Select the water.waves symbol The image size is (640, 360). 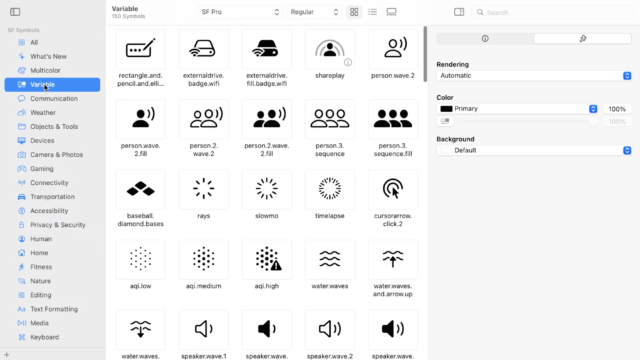pyautogui.click(x=329, y=260)
